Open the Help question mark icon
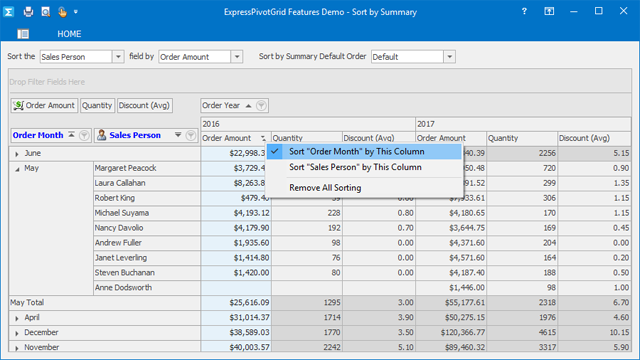The height and width of the screenshot is (360, 640). (x=524, y=11)
